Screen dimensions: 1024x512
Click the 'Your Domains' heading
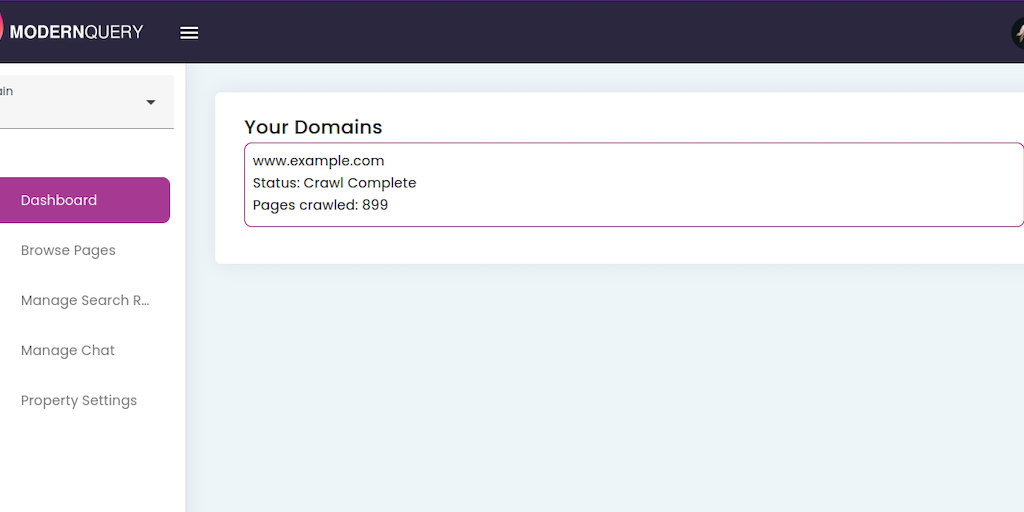[x=313, y=127]
